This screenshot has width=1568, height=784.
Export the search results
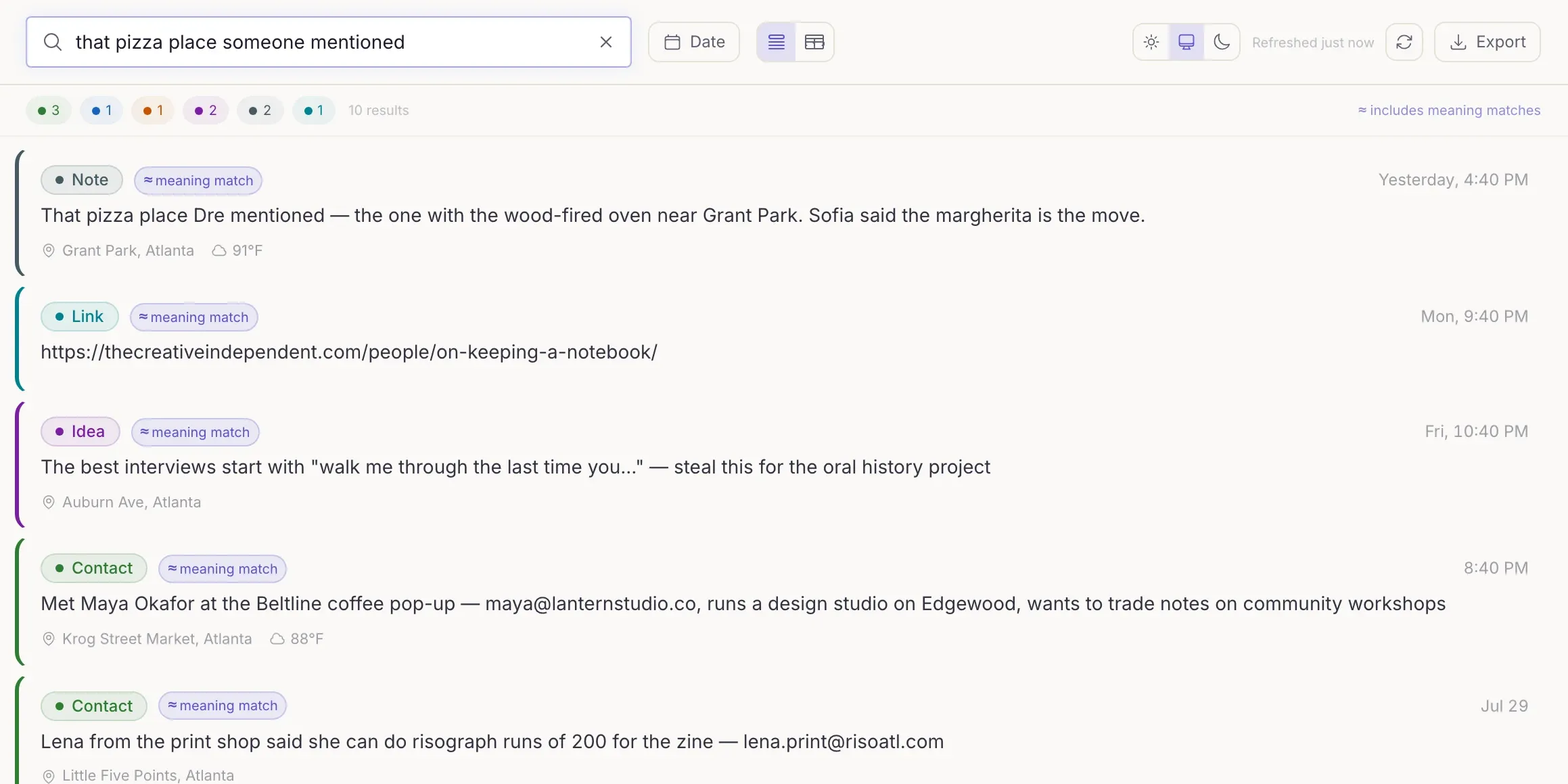(x=1488, y=42)
